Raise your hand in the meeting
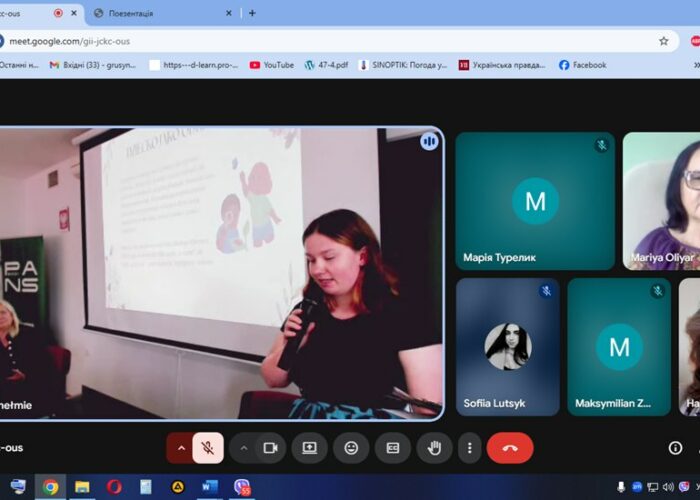The width and height of the screenshot is (700, 500). point(434,448)
